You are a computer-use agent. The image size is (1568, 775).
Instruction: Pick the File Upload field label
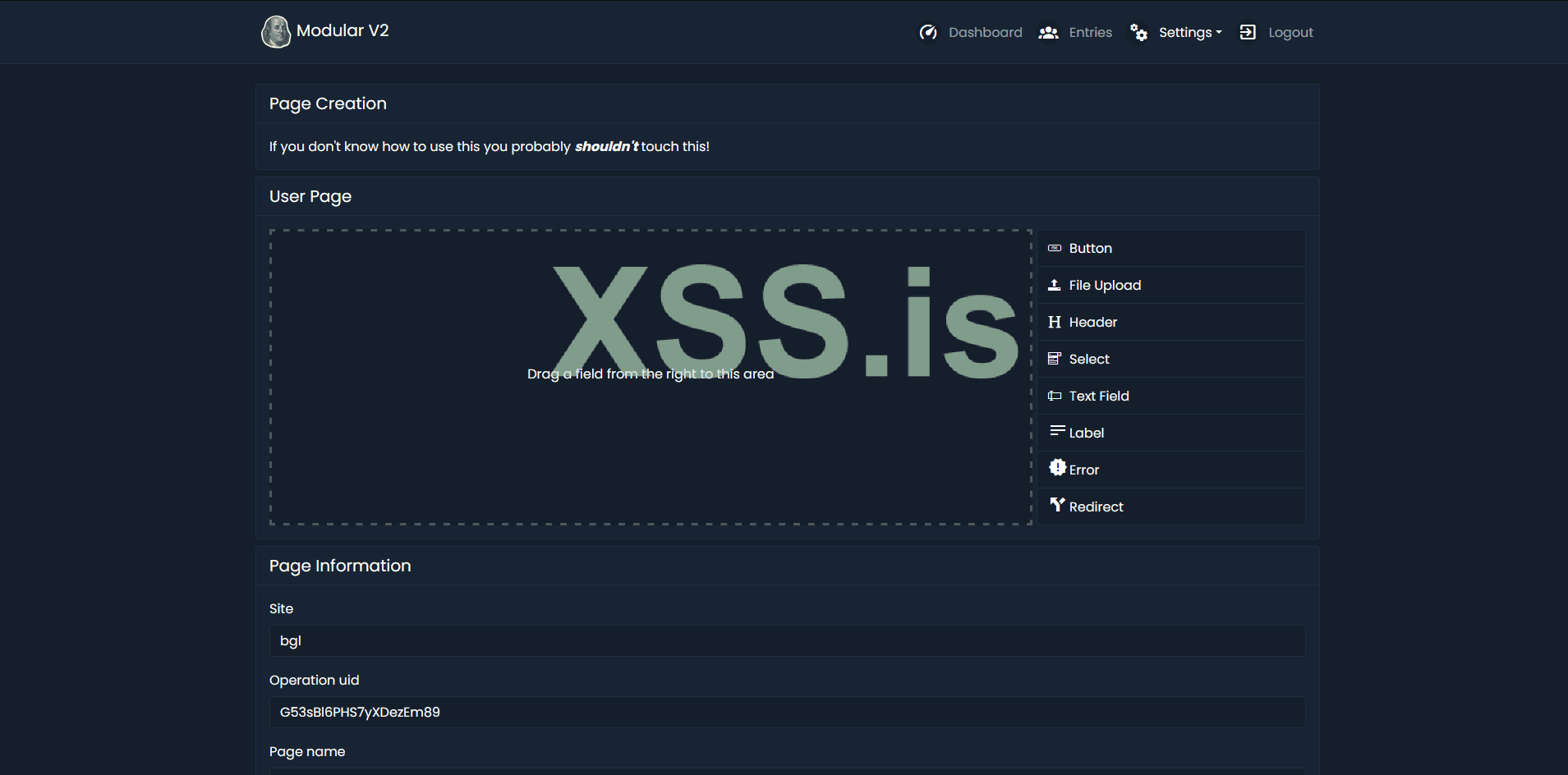pyautogui.click(x=1106, y=285)
